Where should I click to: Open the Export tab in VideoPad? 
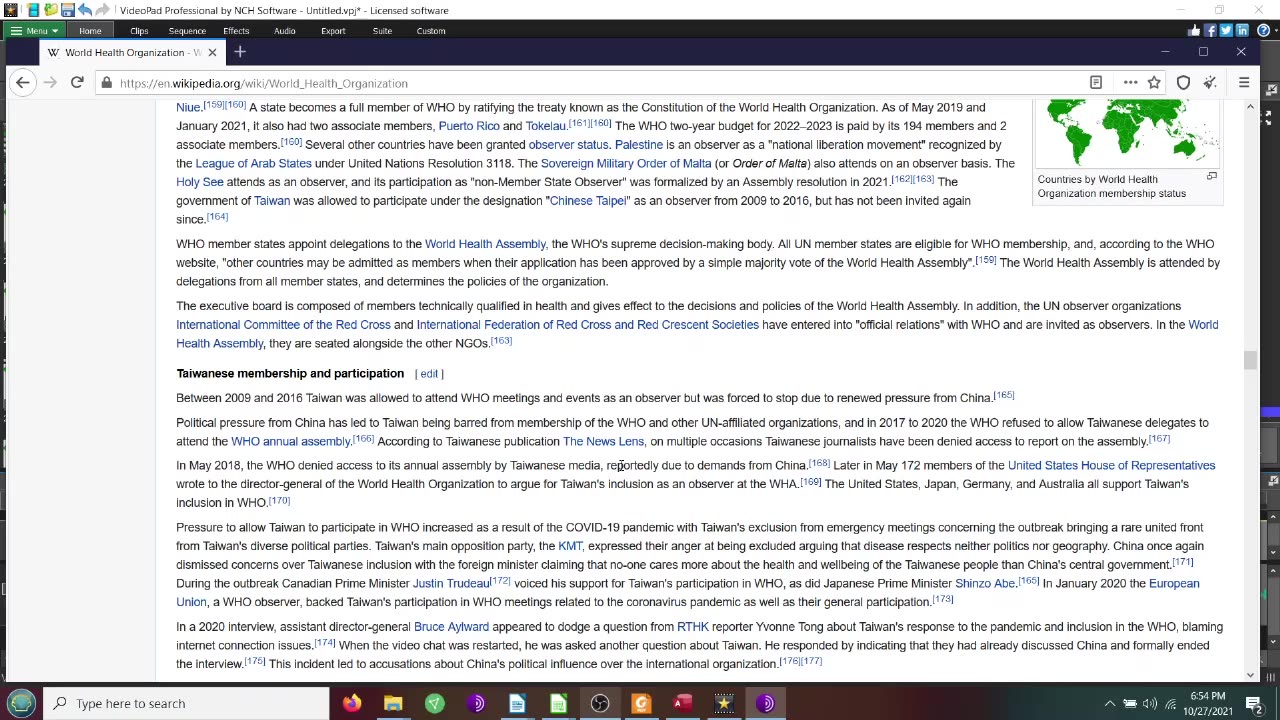coord(333,31)
